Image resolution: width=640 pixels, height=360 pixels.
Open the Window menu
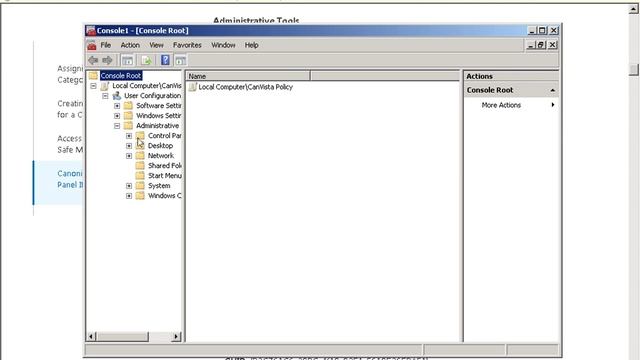(x=223, y=45)
